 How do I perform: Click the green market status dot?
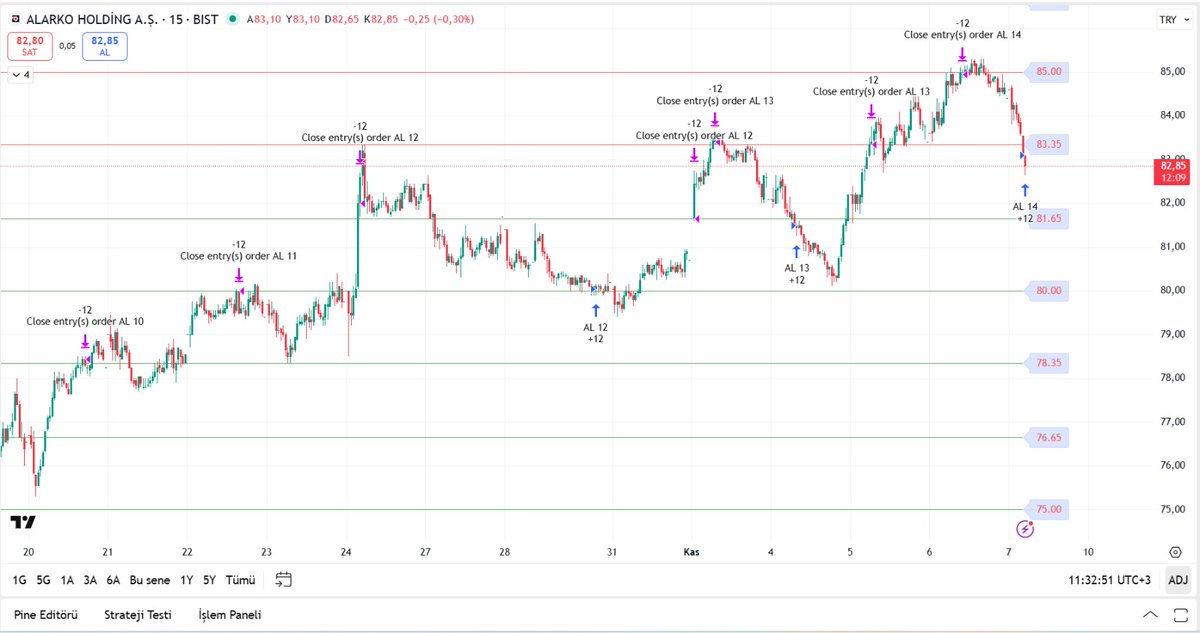pos(233,19)
